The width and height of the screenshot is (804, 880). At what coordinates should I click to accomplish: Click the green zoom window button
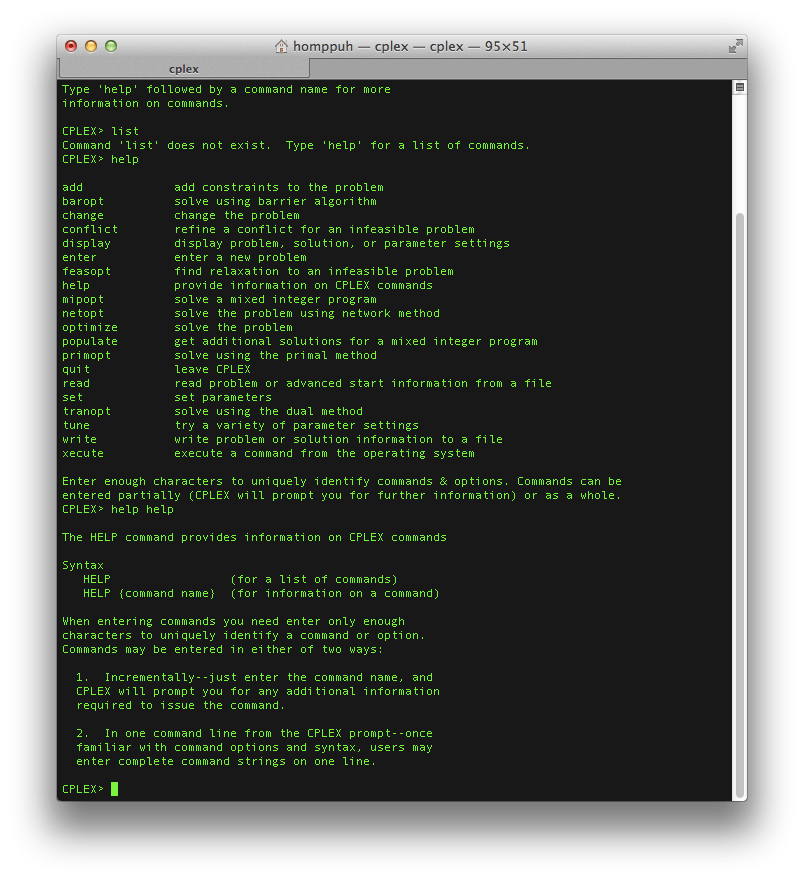pyautogui.click(x=111, y=46)
